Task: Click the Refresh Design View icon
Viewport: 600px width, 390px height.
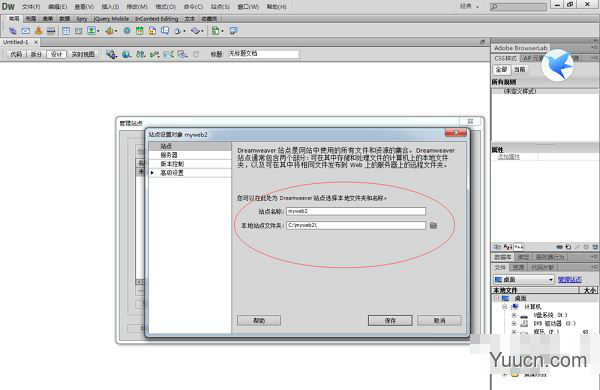Action: [196, 55]
